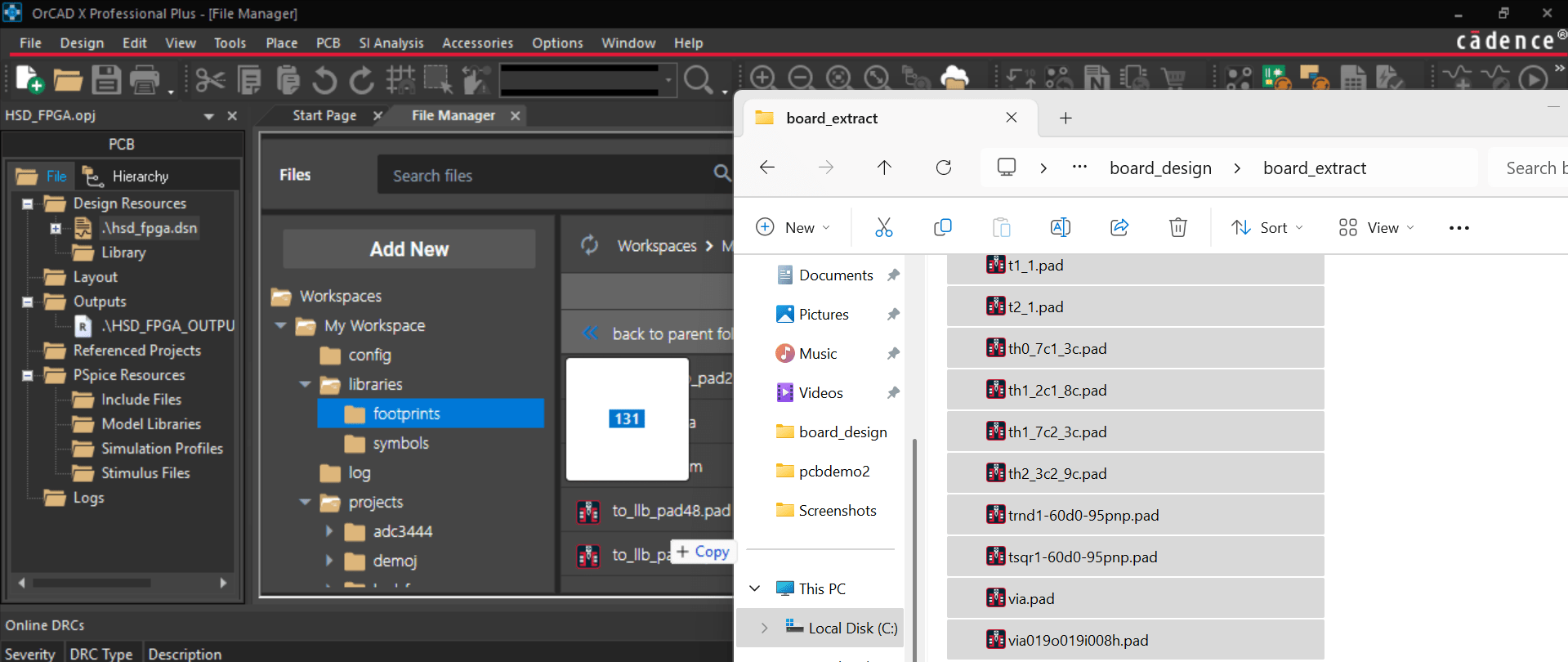Expand the adc3444 project folder
The height and width of the screenshot is (662, 1568).
tap(329, 531)
